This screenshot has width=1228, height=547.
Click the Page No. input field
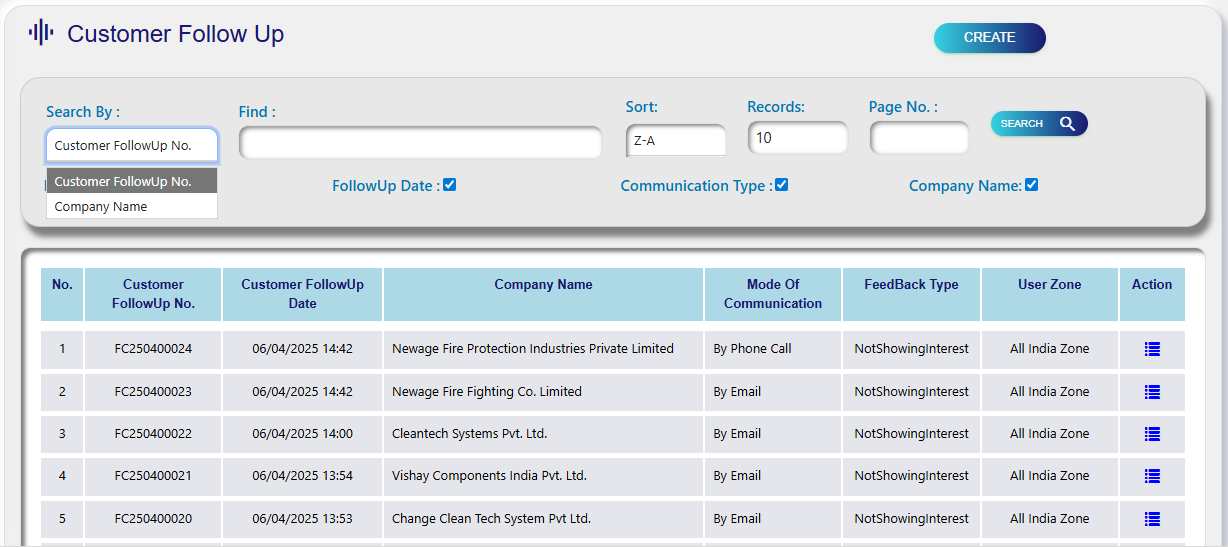pos(919,138)
